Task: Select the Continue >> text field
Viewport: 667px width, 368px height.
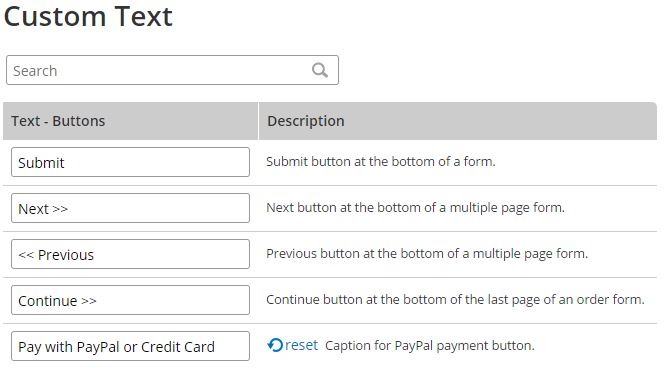Action: (x=130, y=300)
